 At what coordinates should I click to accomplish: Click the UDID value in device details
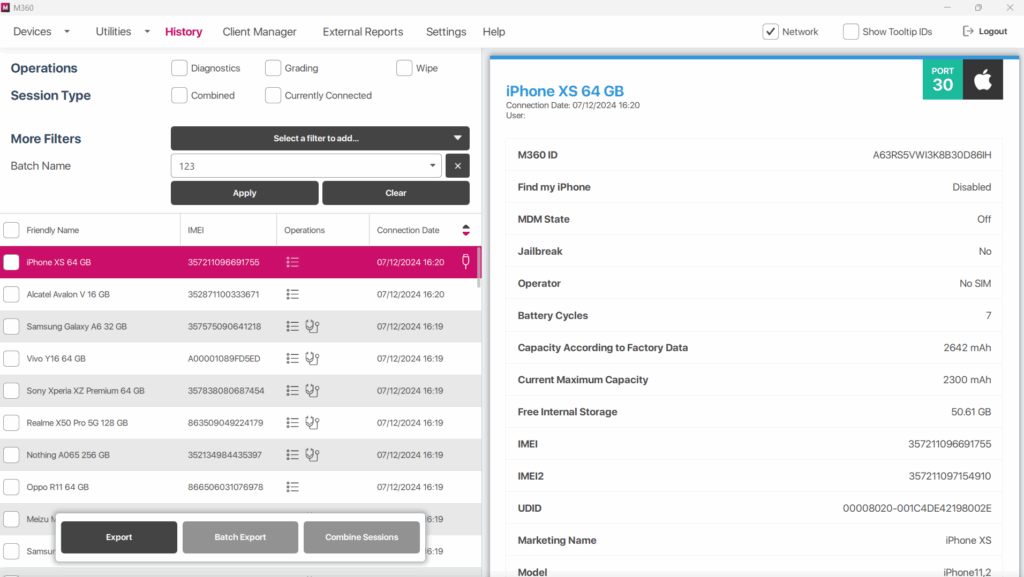tap(917, 508)
